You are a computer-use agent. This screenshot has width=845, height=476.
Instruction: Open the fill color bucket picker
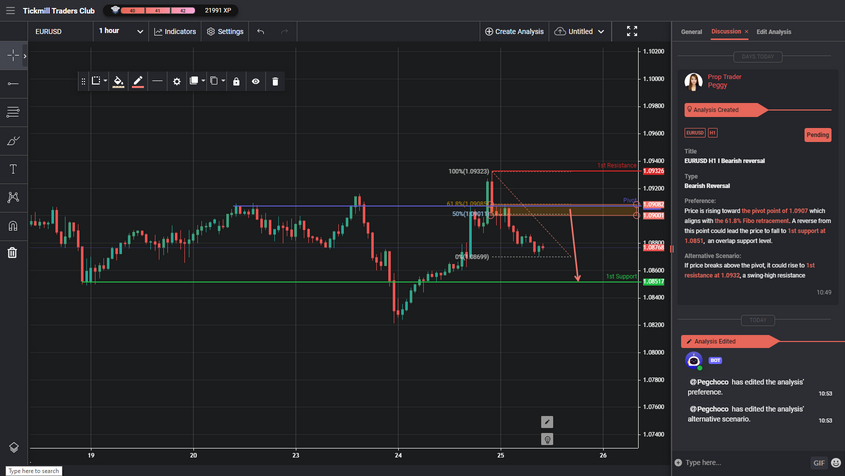[x=119, y=81]
